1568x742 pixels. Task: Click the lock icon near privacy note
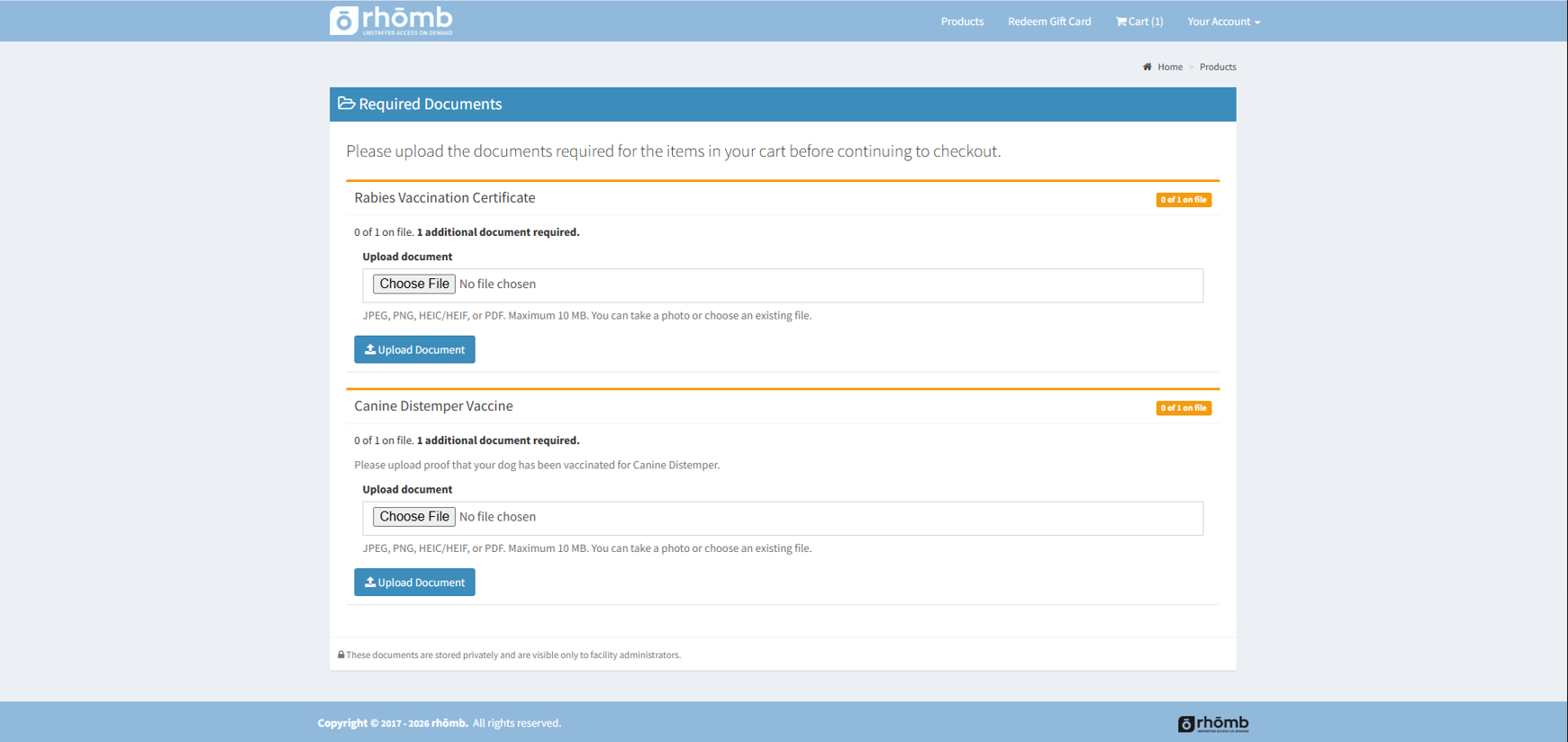341,655
